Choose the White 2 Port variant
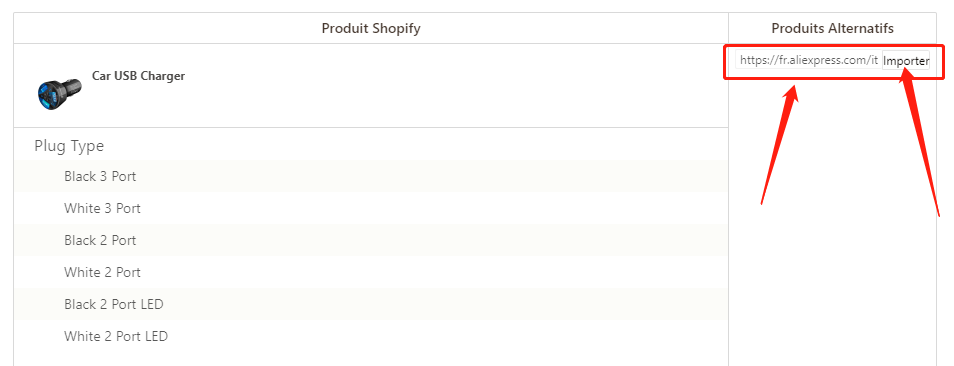This screenshot has height=366, width=954. click(x=371, y=272)
